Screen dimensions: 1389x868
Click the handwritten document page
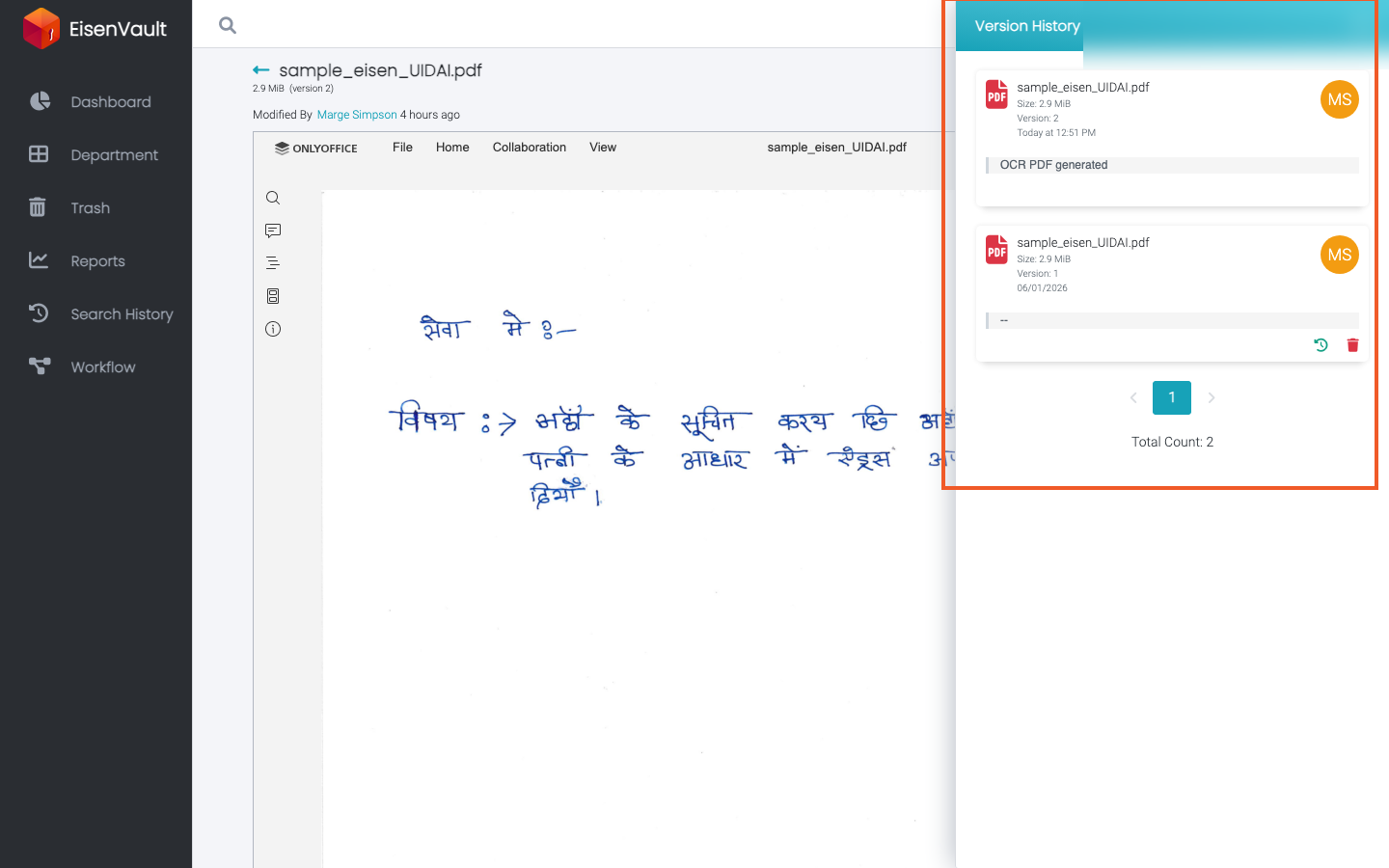[639, 529]
